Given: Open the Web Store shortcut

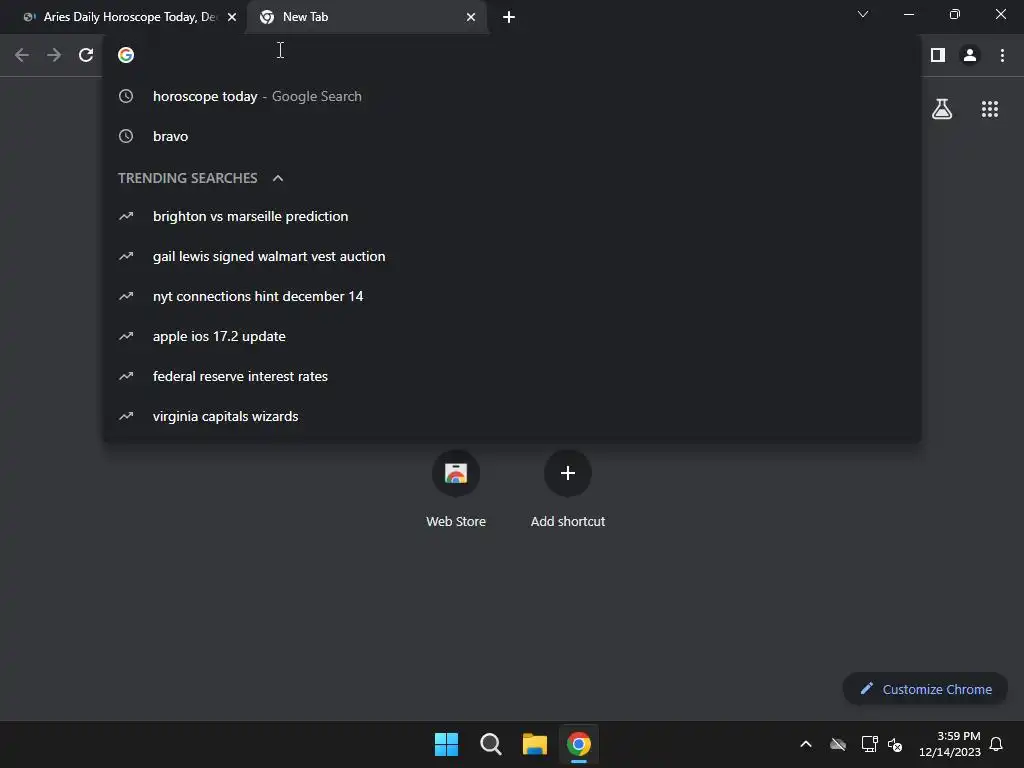Looking at the screenshot, I should pyautogui.click(x=456, y=490).
